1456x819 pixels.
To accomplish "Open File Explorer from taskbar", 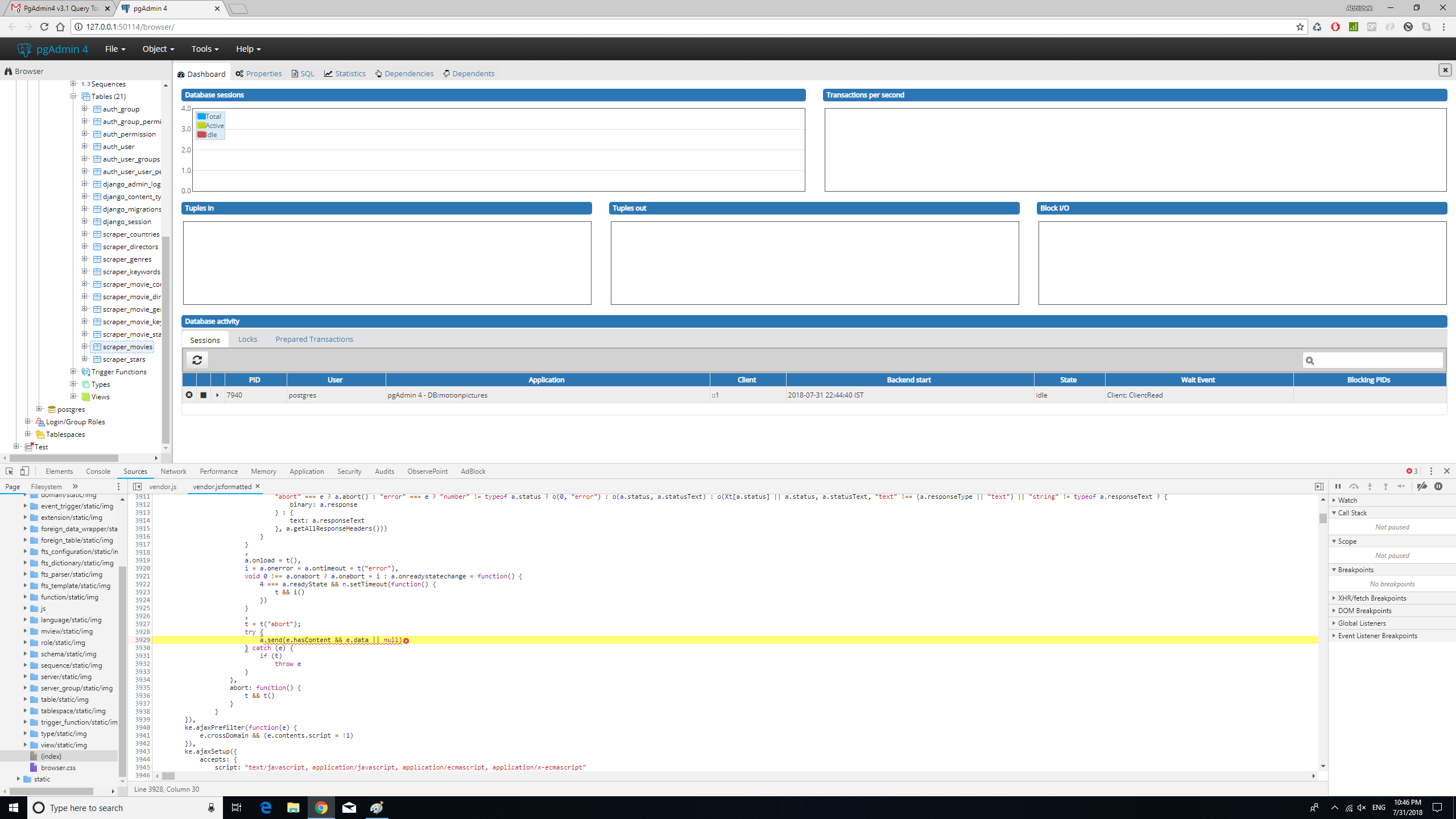I will pyautogui.click(x=293, y=808).
